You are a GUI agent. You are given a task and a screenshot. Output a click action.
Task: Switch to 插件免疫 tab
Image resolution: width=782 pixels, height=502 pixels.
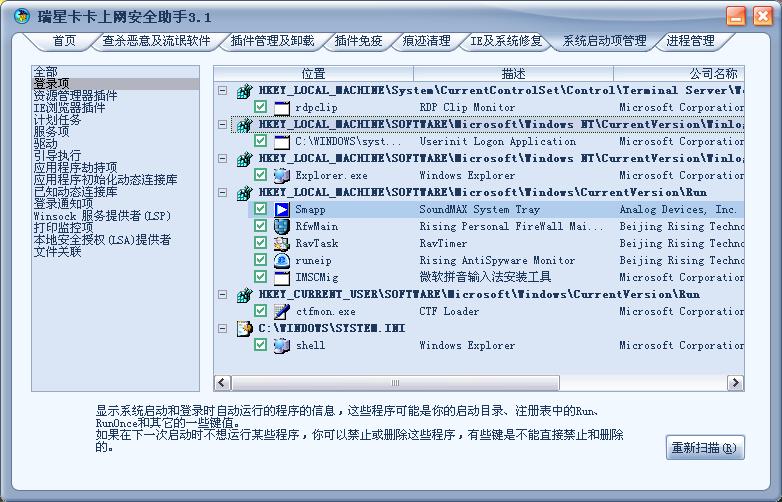[358, 41]
